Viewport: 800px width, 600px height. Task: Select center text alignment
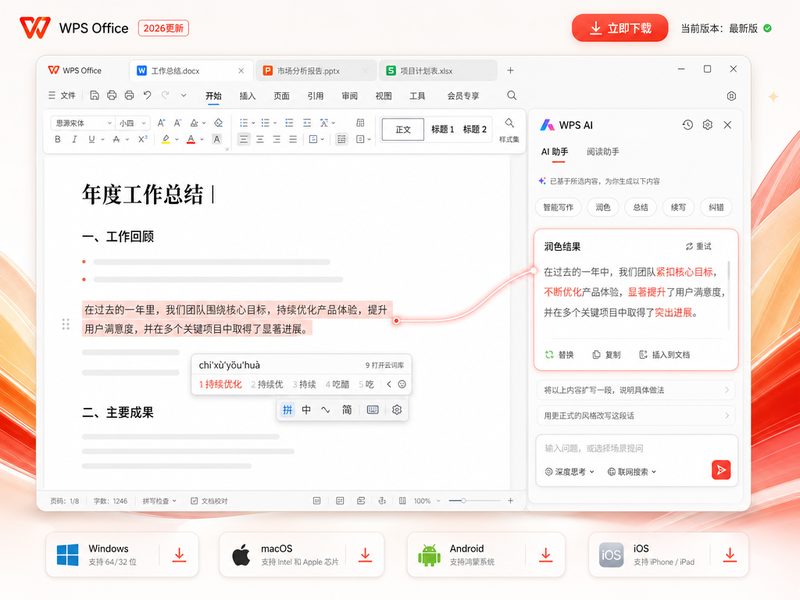coord(260,139)
